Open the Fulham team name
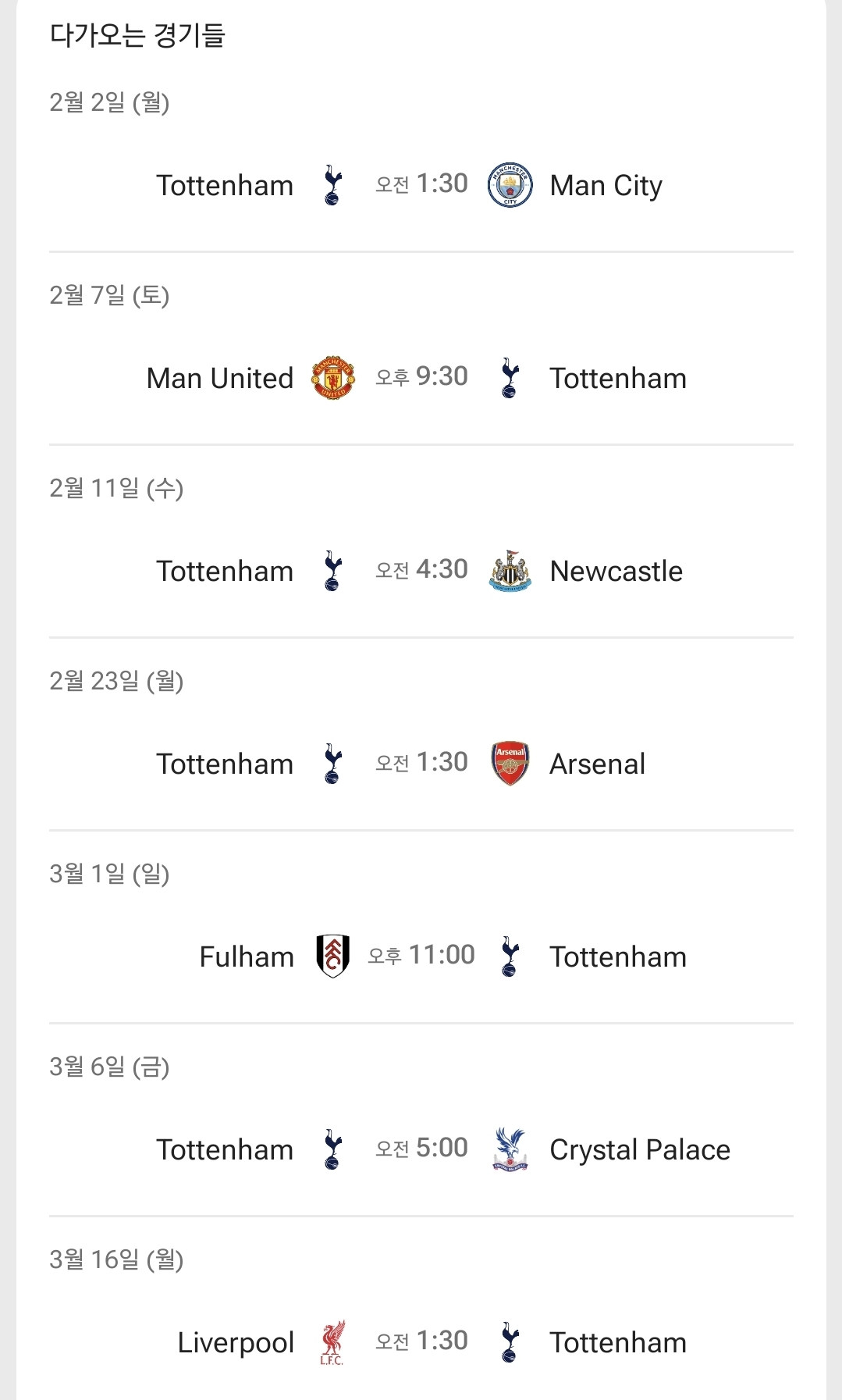 pos(247,957)
